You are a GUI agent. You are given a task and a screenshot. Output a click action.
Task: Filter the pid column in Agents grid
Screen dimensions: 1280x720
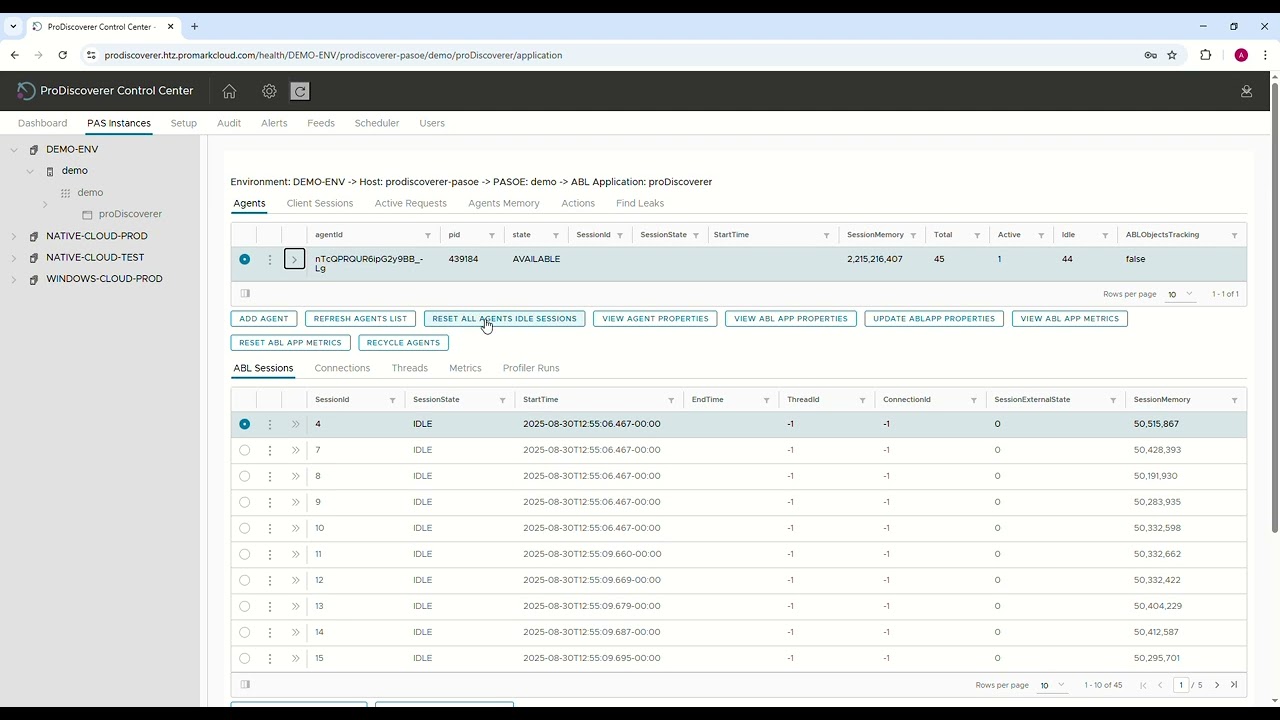click(x=492, y=235)
